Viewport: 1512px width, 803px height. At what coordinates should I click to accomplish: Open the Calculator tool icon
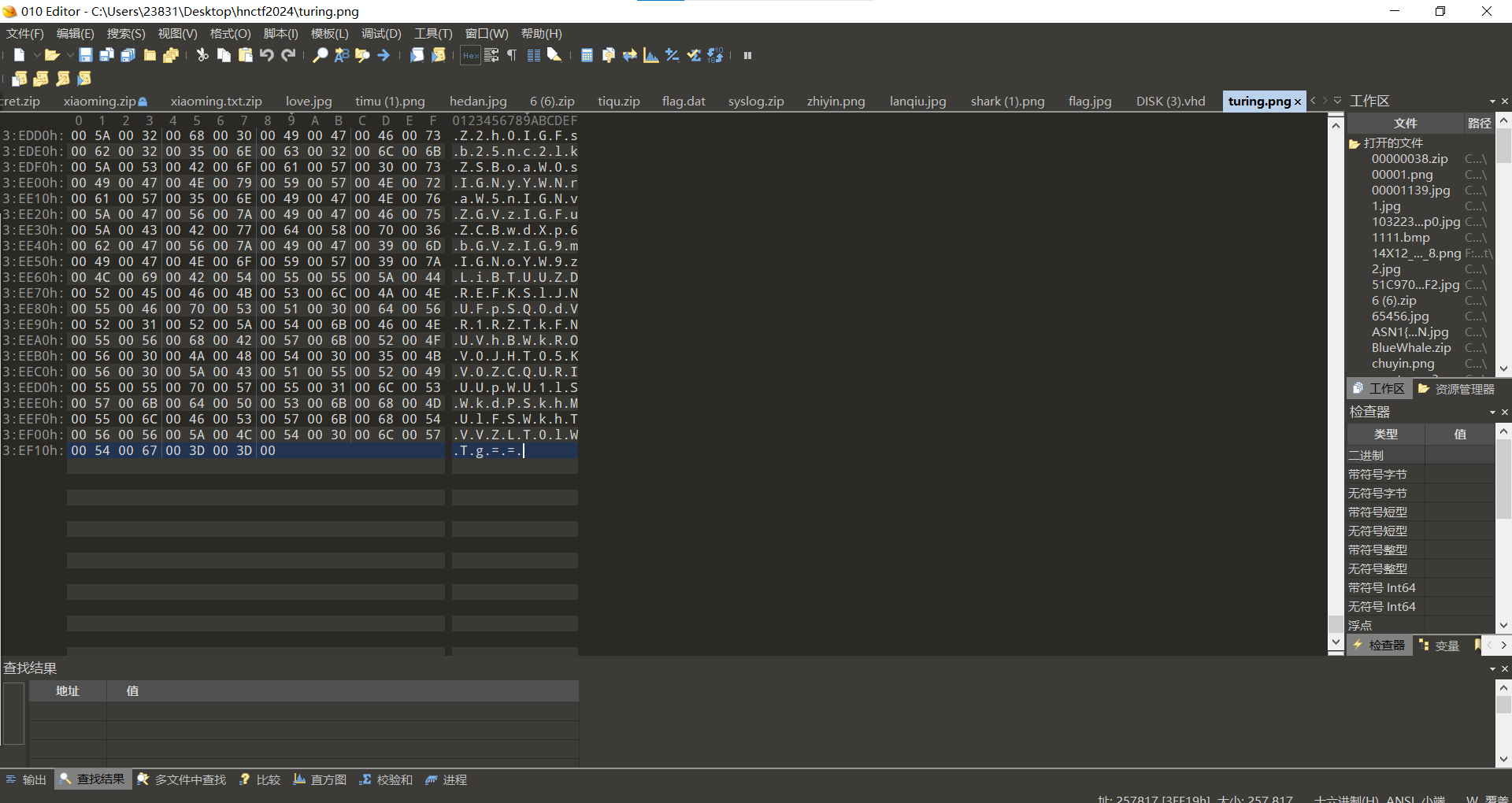[587, 55]
